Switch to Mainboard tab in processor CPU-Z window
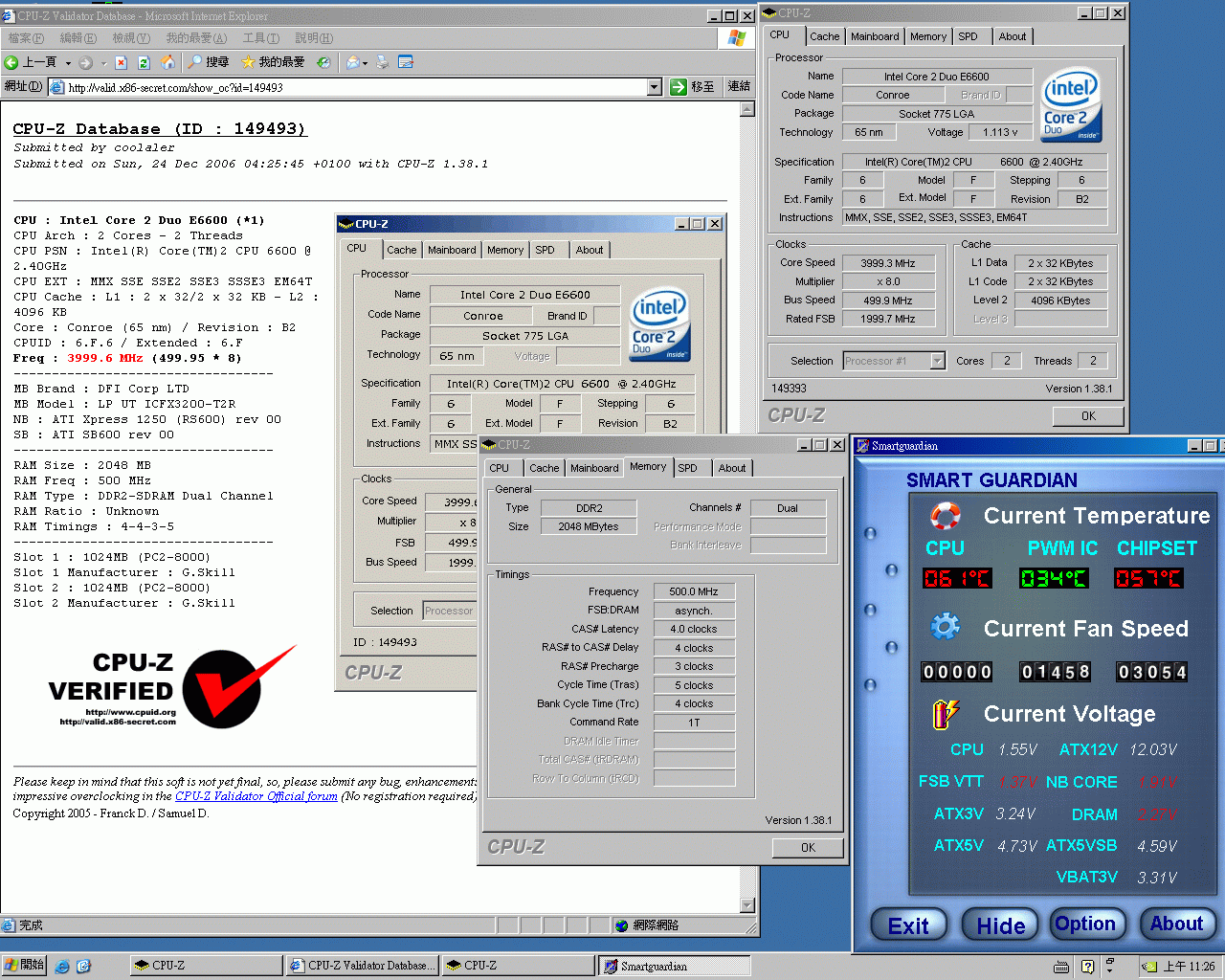The image size is (1225, 980). pos(875,36)
